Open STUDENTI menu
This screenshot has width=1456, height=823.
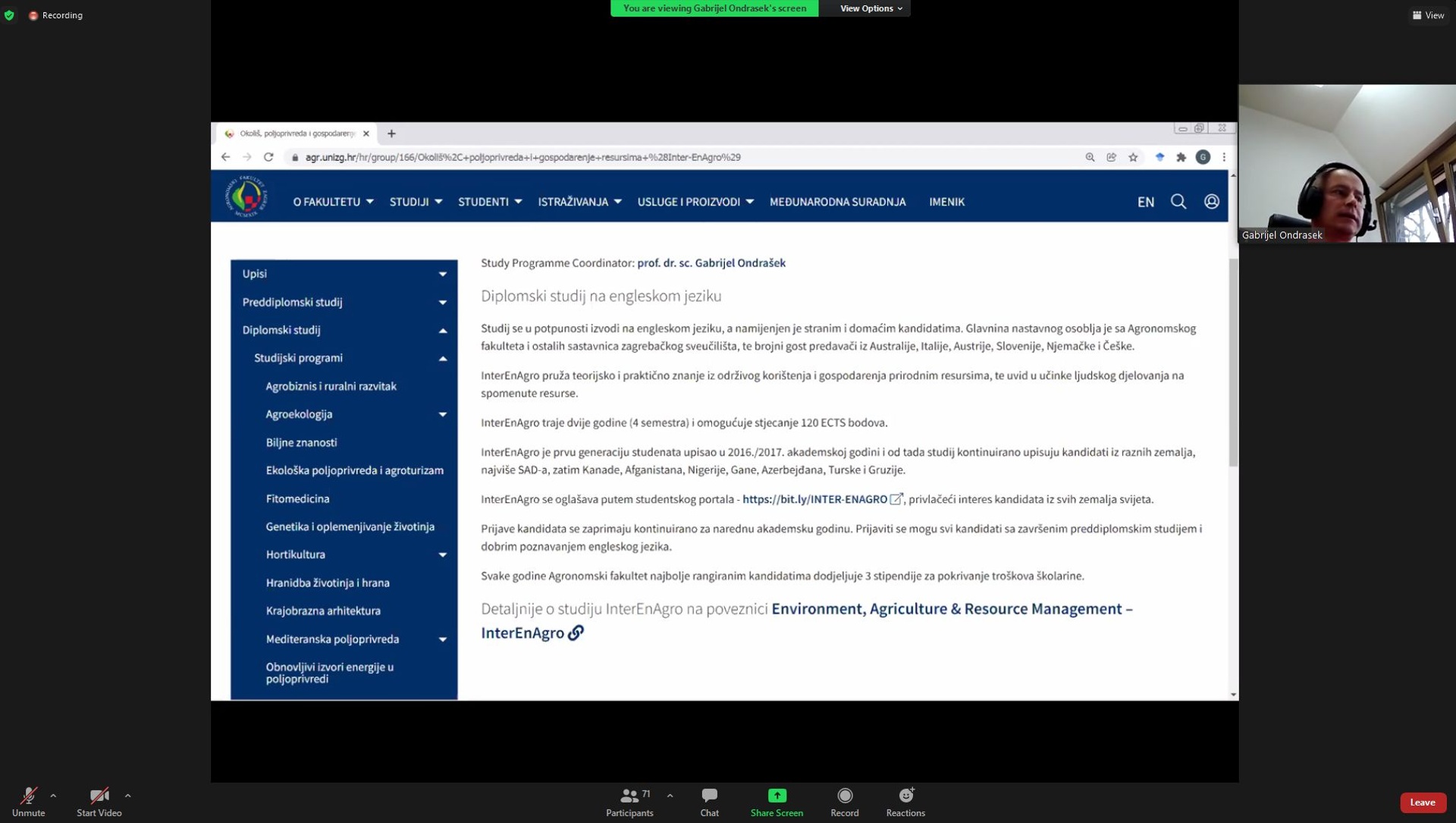tap(490, 202)
